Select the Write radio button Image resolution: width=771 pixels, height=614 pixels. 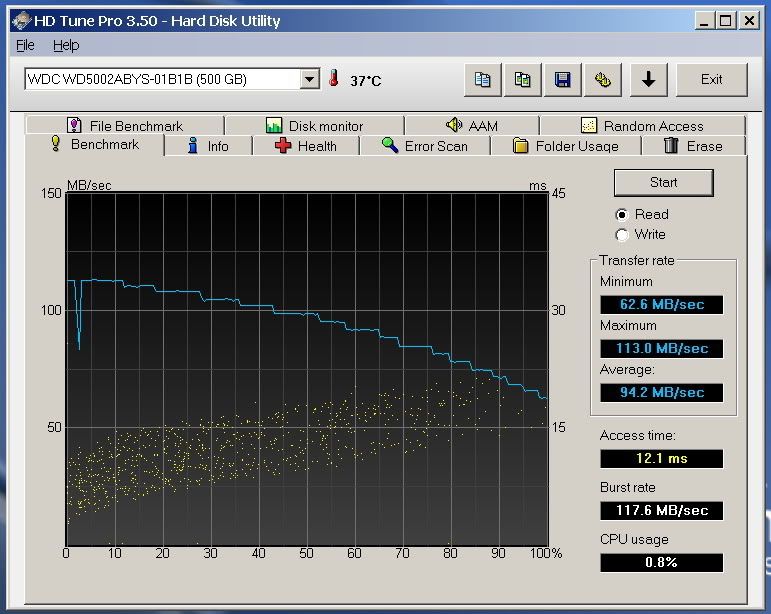click(622, 234)
